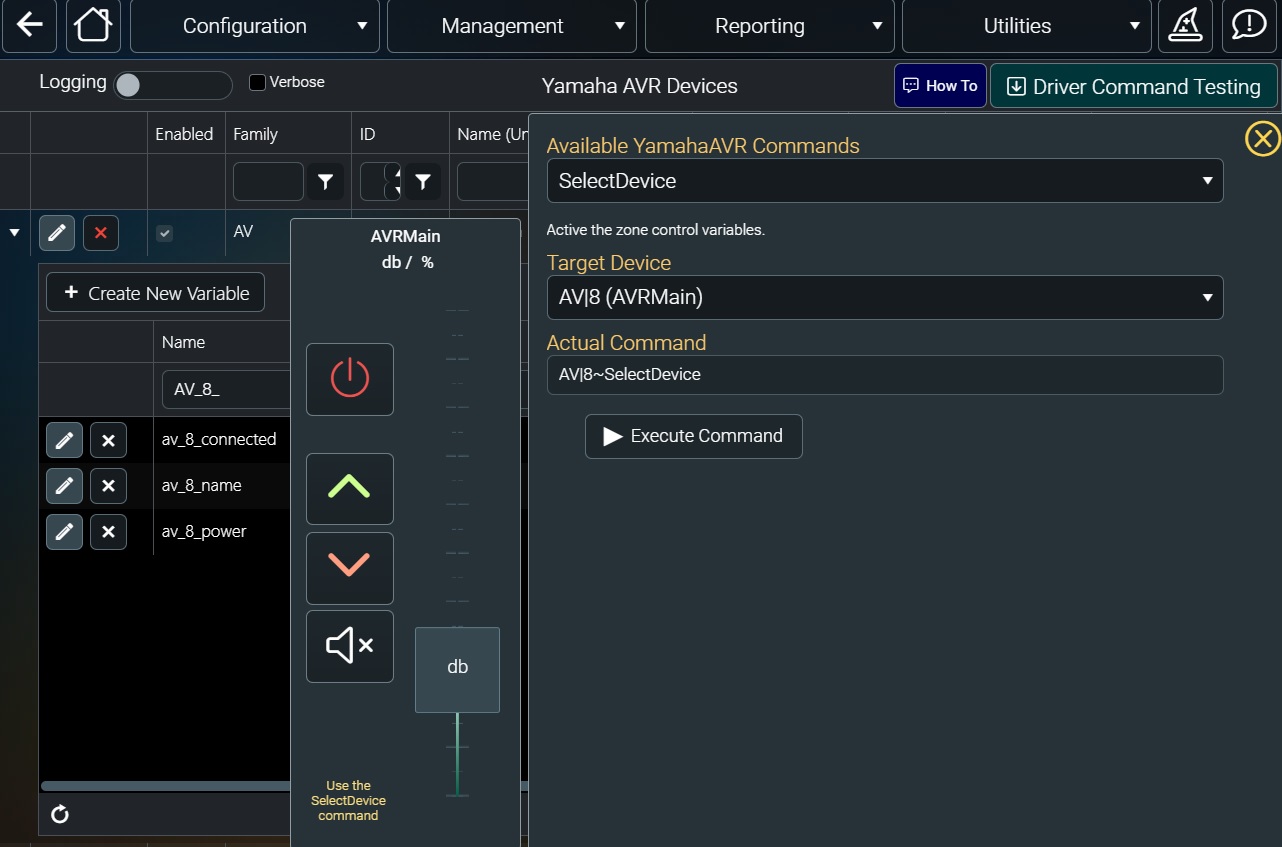Select the av_8_name variable name
Image resolution: width=1282 pixels, height=847 pixels.
[x=202, y=485]
